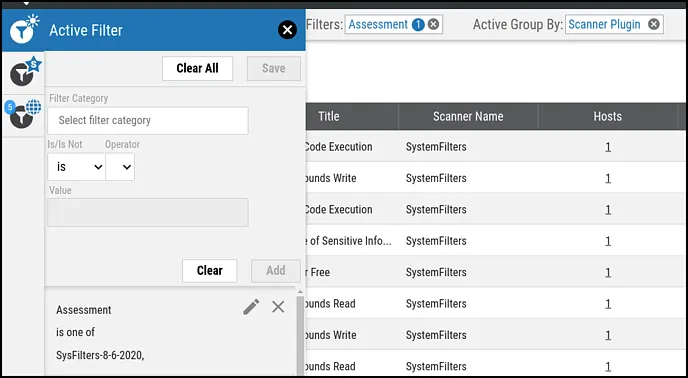
Task: Open the Select filter category field
Action: [x=148, y=121]
